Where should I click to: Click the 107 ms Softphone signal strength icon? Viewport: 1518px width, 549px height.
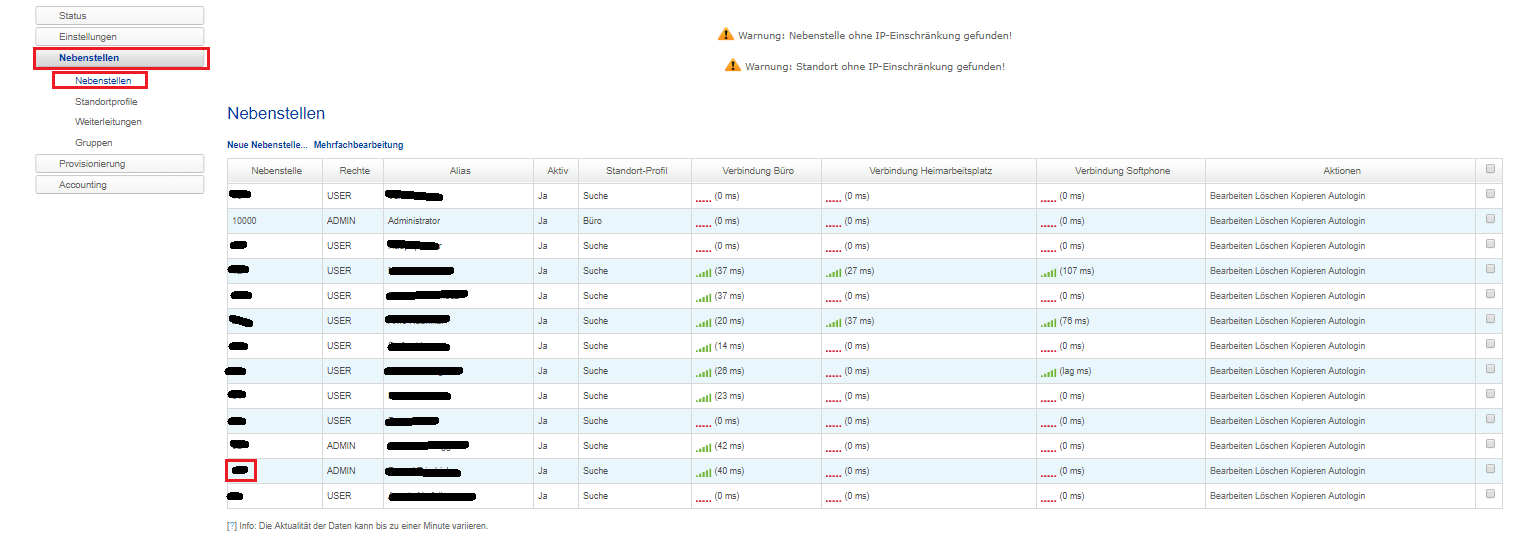1048,272
